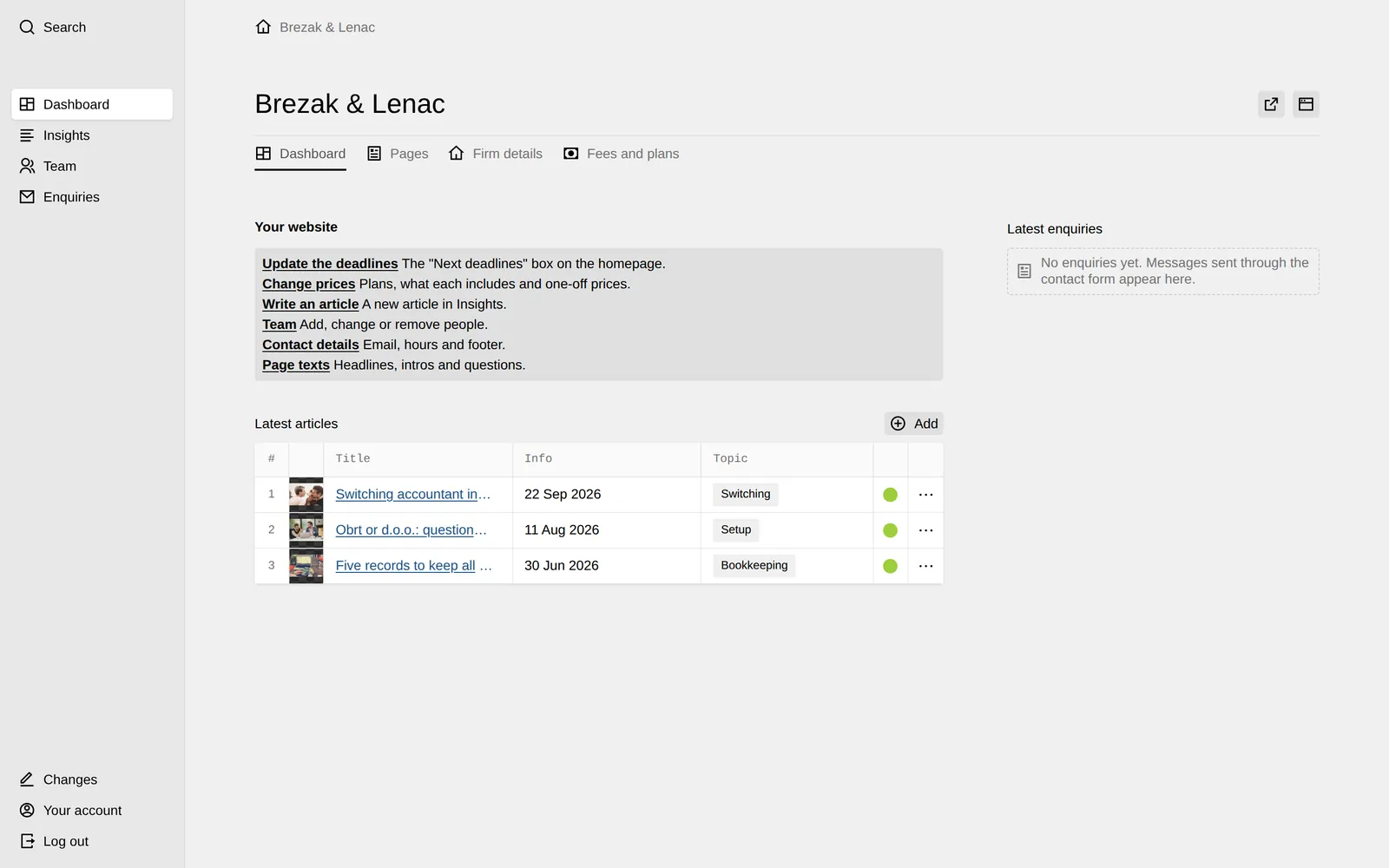Click the preview window icon button
This screenshot has height=868, width=1389.
click(1306, 104)
